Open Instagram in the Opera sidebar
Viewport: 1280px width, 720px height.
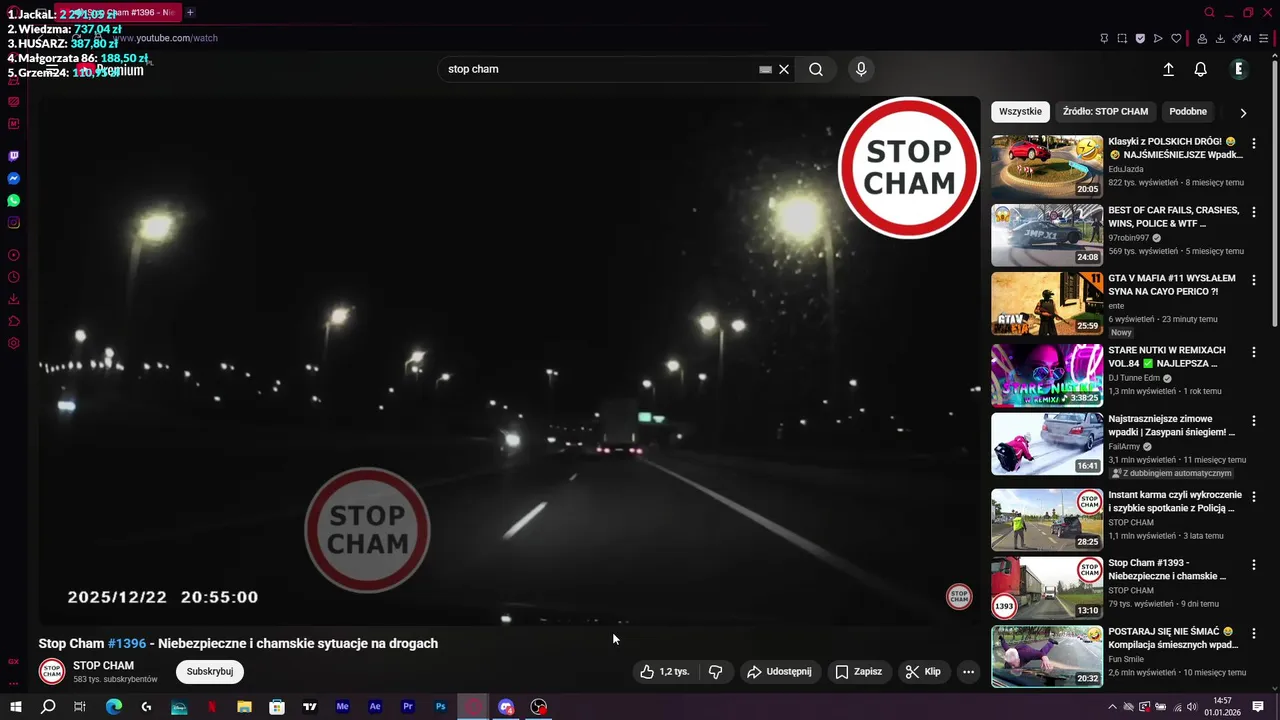point(14,222)
